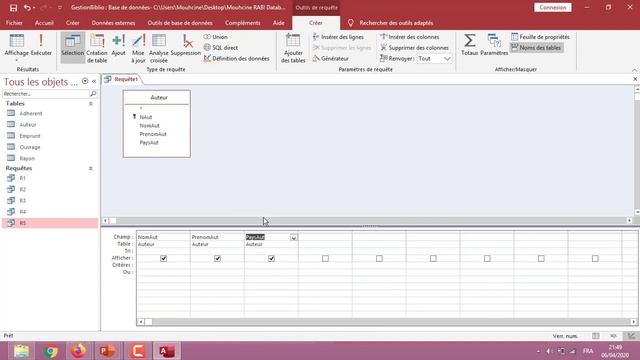
Task: Open SQL direct query option
Action: [x=221, y=48]
